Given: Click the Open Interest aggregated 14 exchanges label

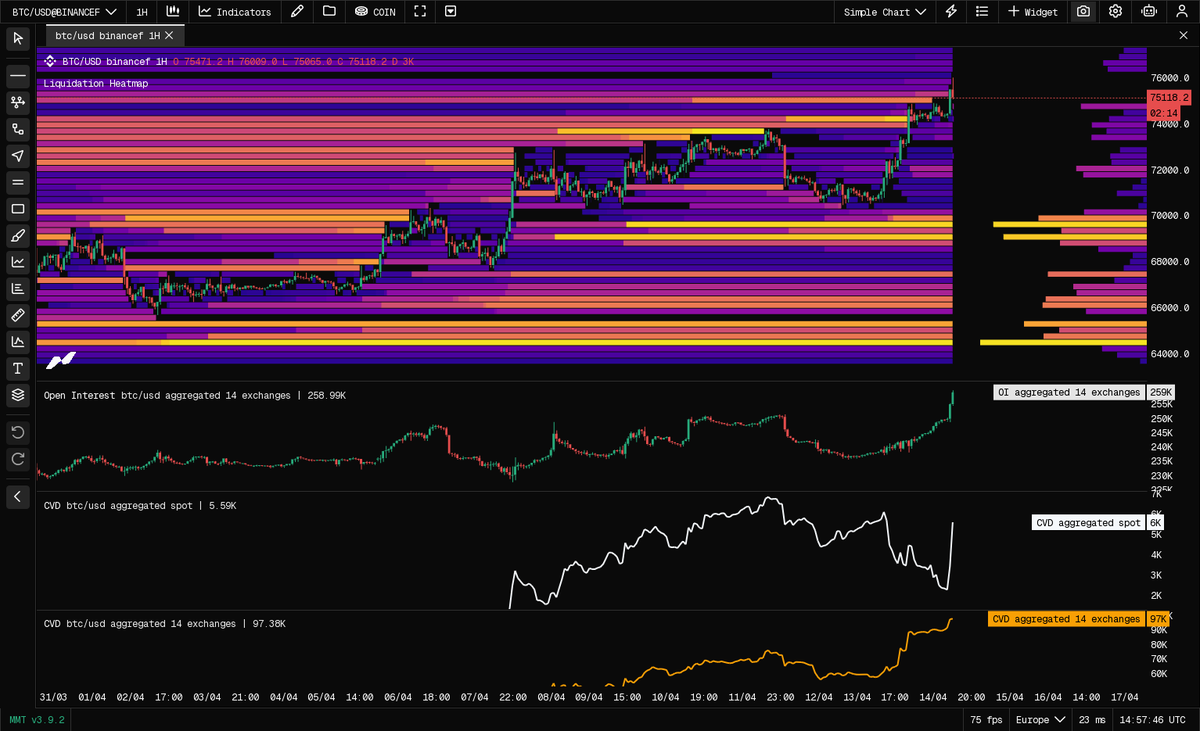Looking at the screenshot, I should tap(195, 396).
